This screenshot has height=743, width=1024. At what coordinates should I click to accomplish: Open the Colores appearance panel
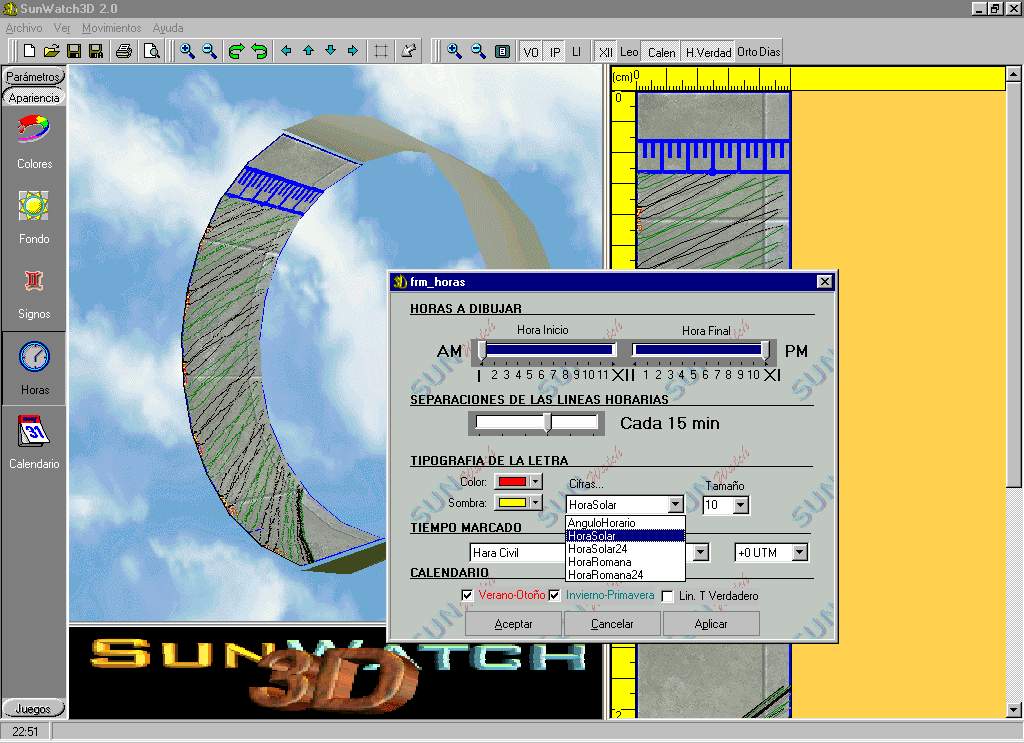coord(34,139)
